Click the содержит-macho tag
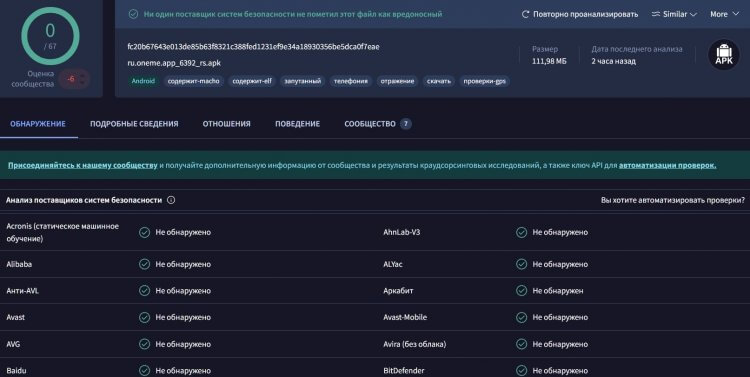750x377 pixels. pyautogui.click(x=194, y=81)
